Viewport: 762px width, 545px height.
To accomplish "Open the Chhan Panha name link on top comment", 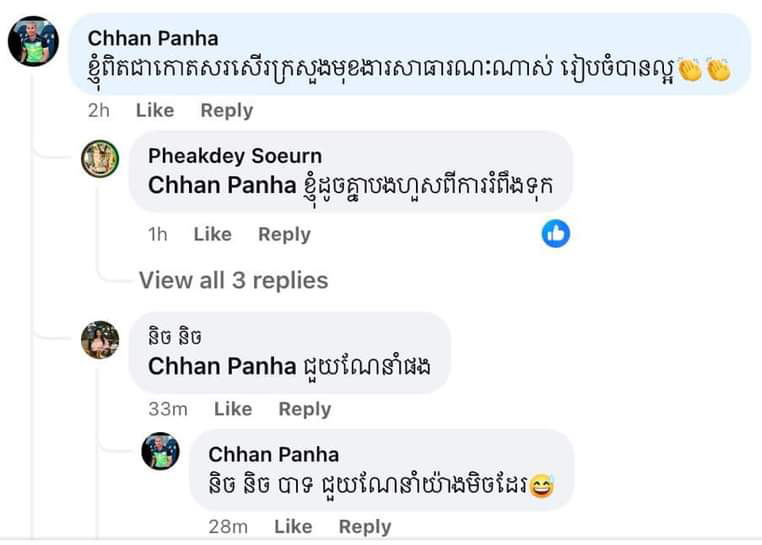I will point(152,38).
